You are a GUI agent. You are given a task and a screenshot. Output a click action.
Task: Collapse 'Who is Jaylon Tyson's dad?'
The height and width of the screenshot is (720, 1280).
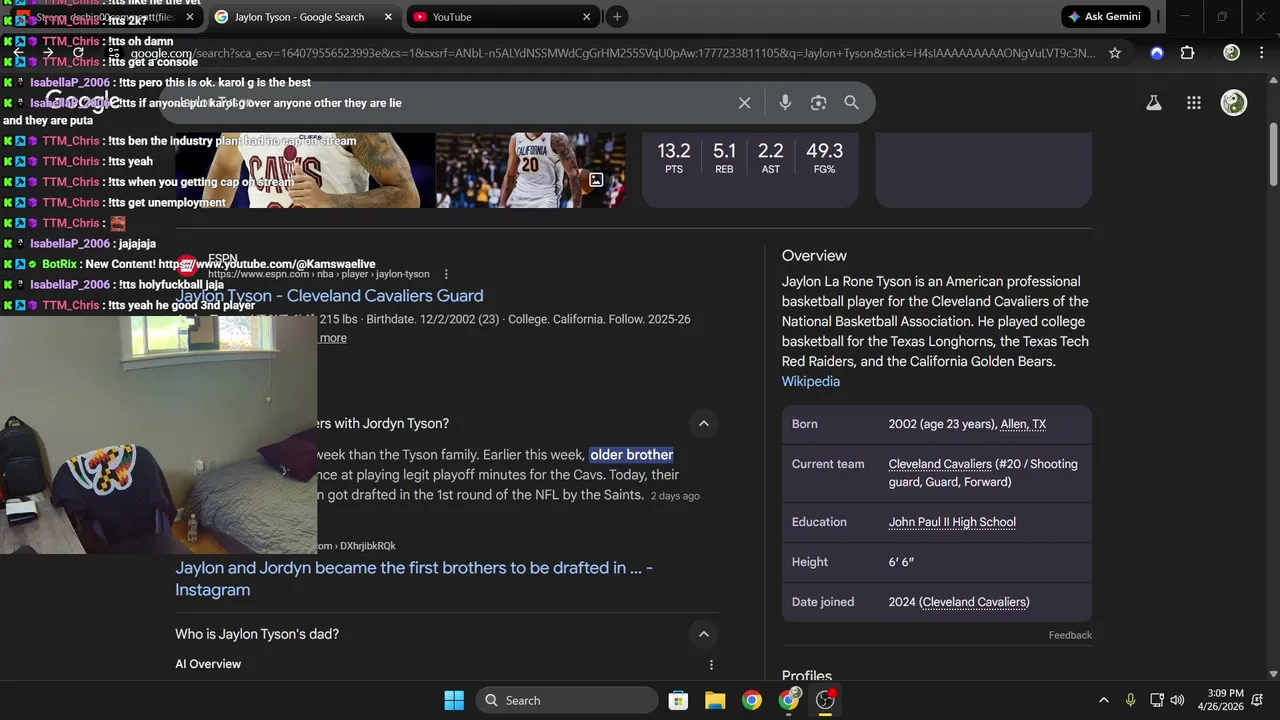point(704,634)
